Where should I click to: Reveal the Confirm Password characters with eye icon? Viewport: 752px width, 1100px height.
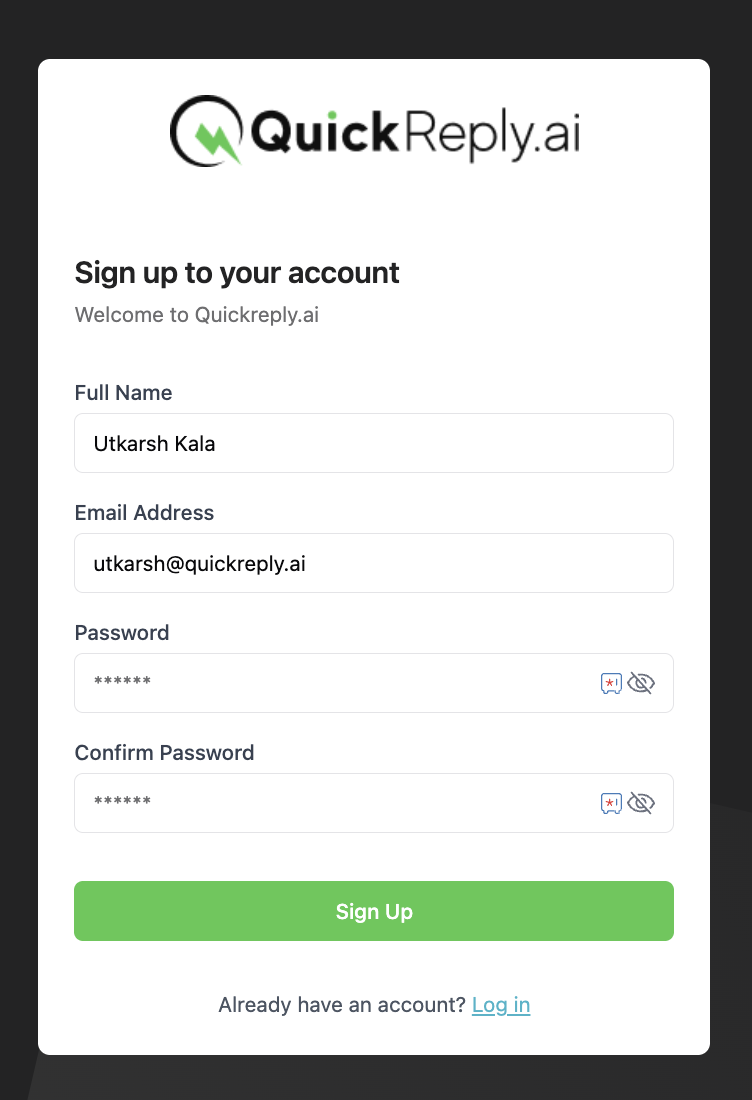pyautogui.click(x=641, y=803)
